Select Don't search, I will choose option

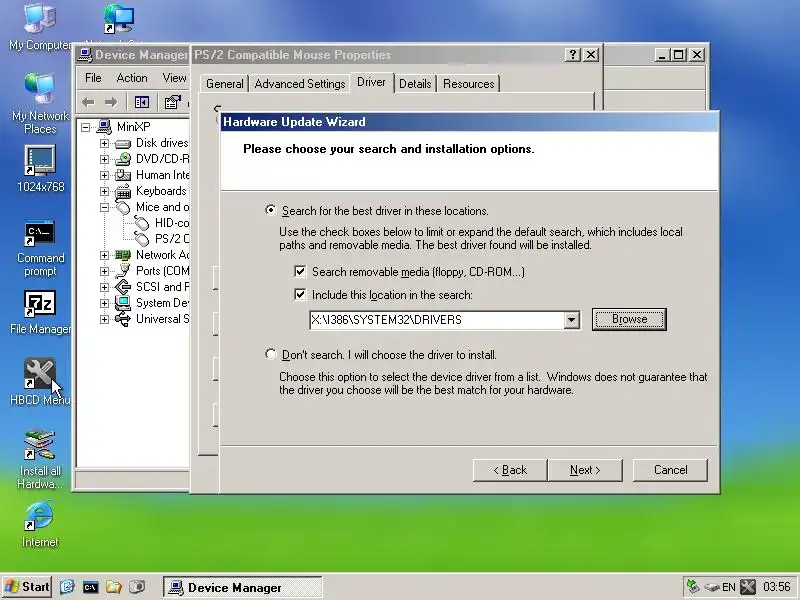(271, 354)
